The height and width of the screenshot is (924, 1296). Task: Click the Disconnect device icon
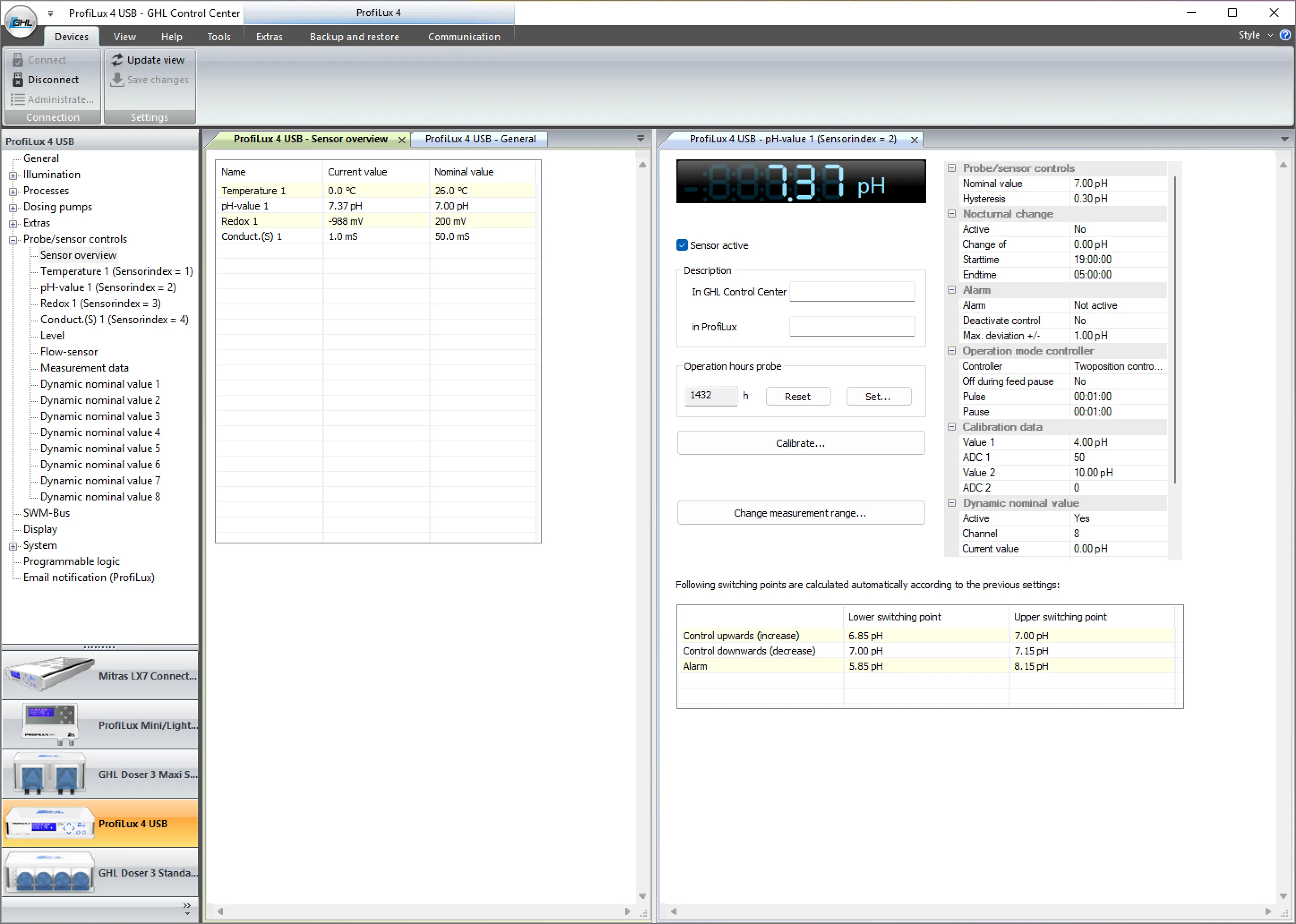(17, 80)
